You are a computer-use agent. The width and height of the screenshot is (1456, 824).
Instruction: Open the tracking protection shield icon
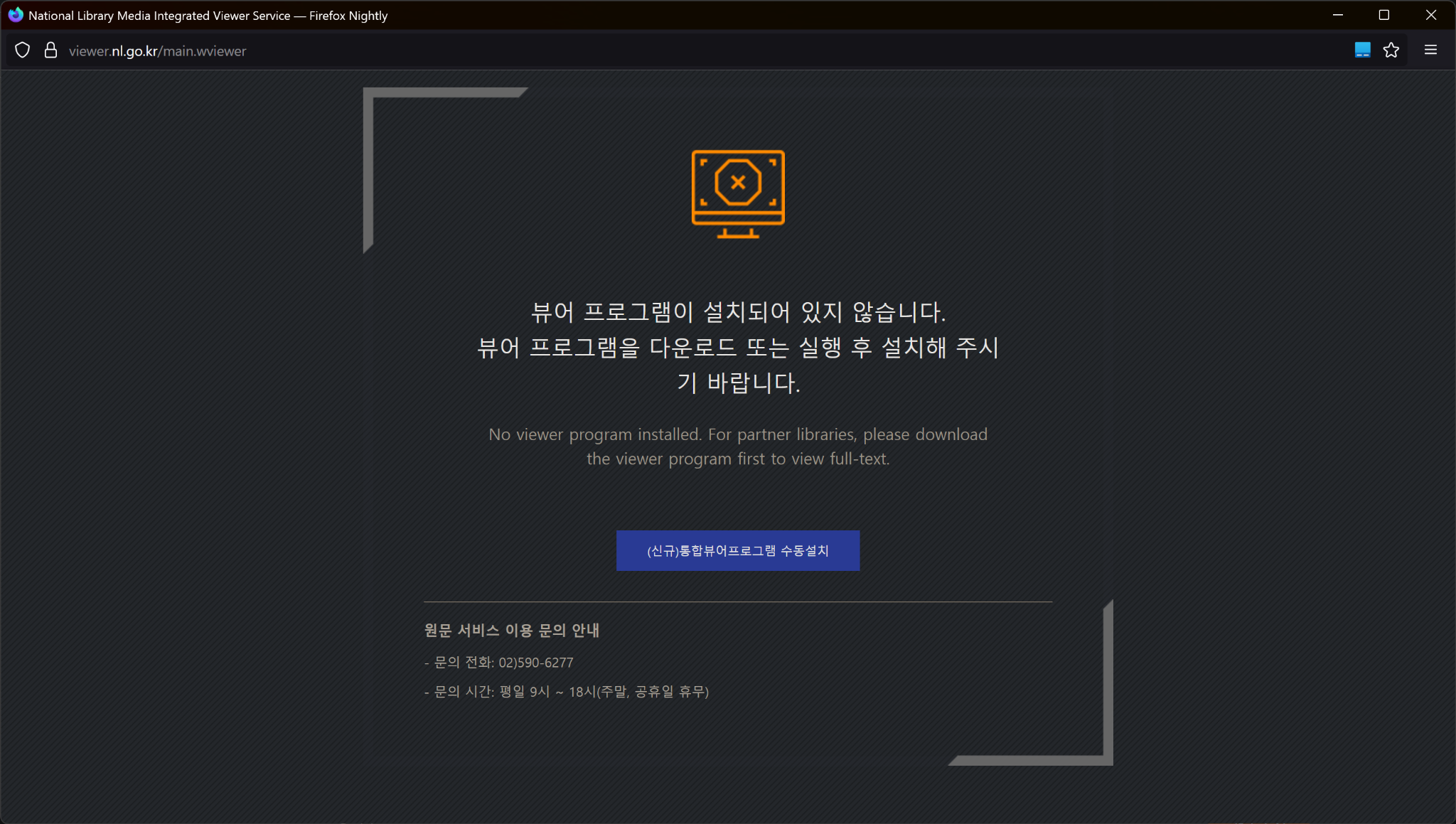pyautogui.click(x=23, y=50)
